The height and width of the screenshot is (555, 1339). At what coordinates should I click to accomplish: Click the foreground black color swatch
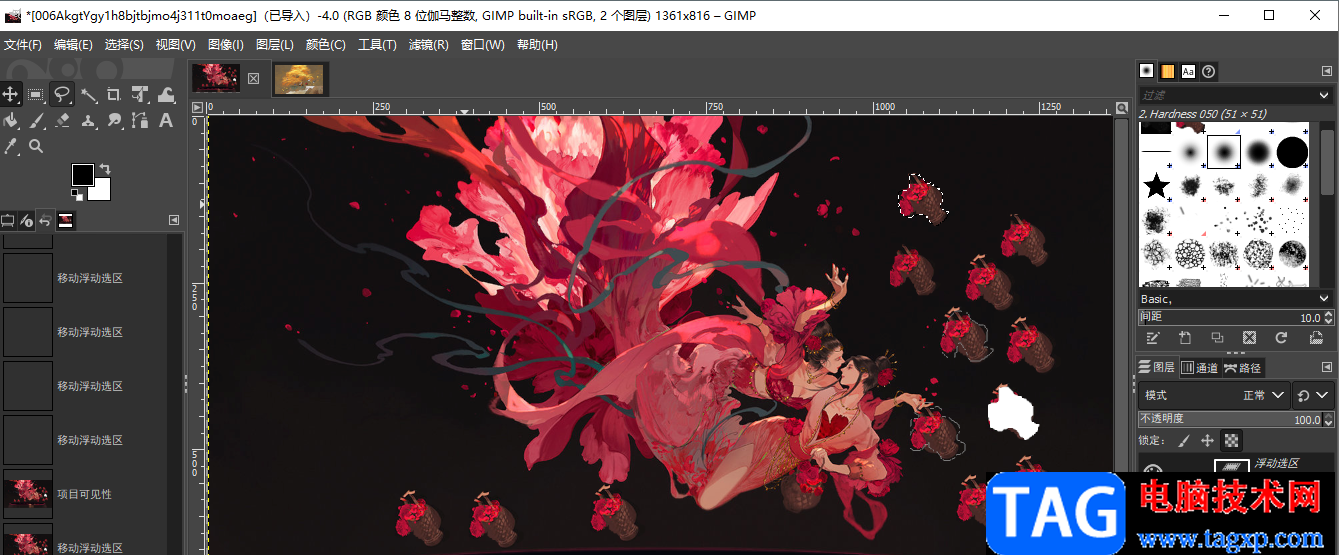pos(82,174)
